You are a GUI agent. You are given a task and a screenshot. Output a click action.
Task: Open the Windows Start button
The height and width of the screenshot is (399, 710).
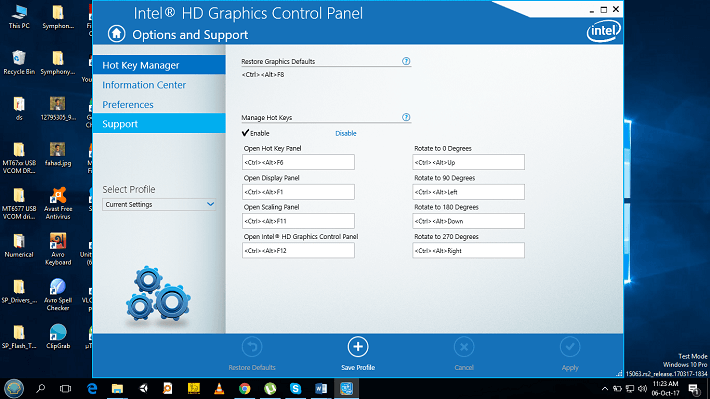pos(14,388)
